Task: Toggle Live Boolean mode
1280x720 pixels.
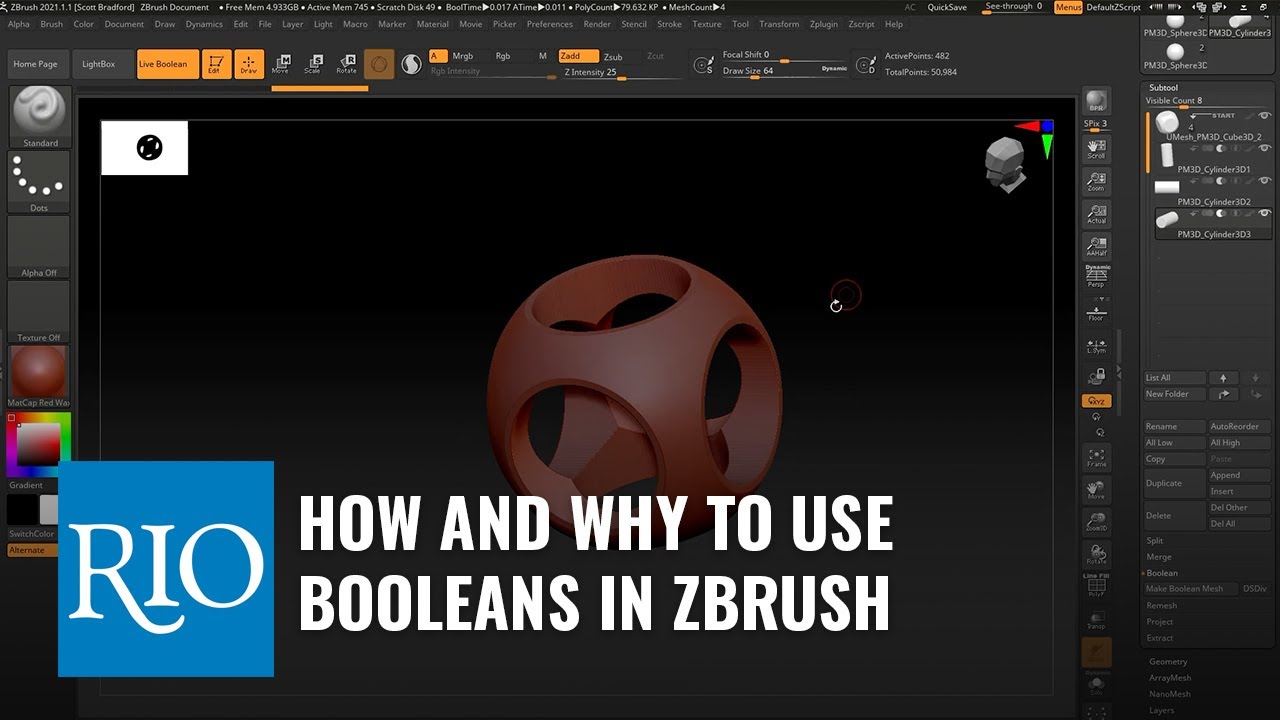Action: [x=166, y=64]
